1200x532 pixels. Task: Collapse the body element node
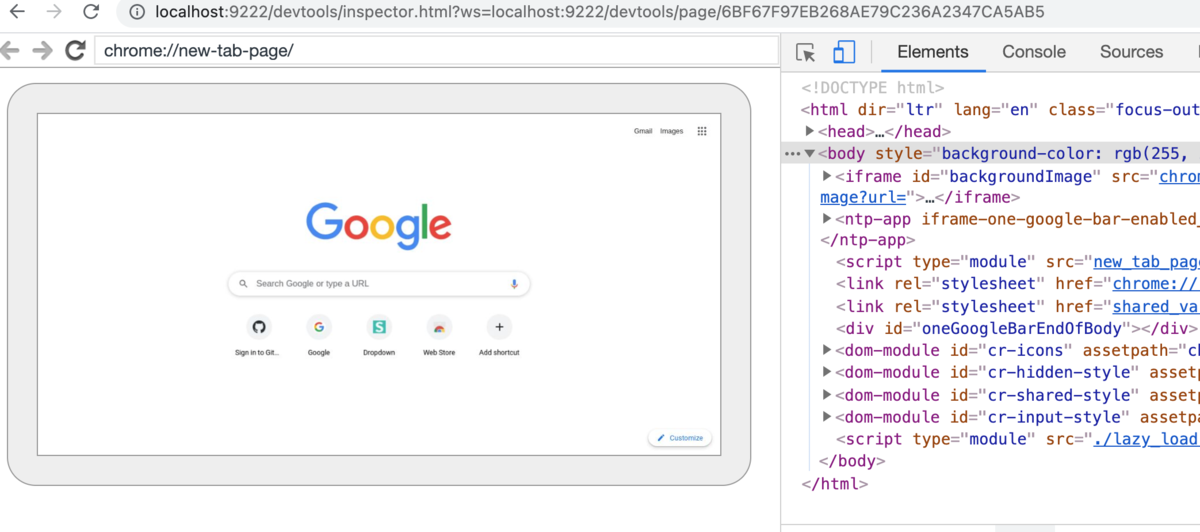tap(810, 154)
